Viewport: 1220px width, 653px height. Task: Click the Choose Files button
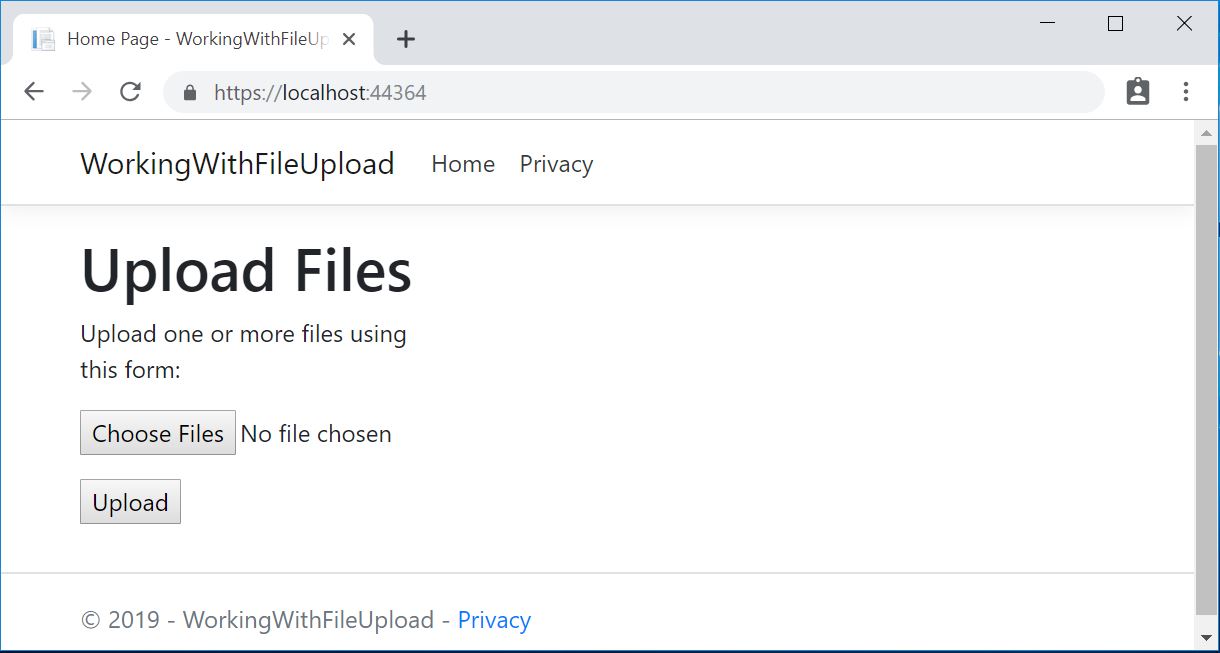(157, 433)
